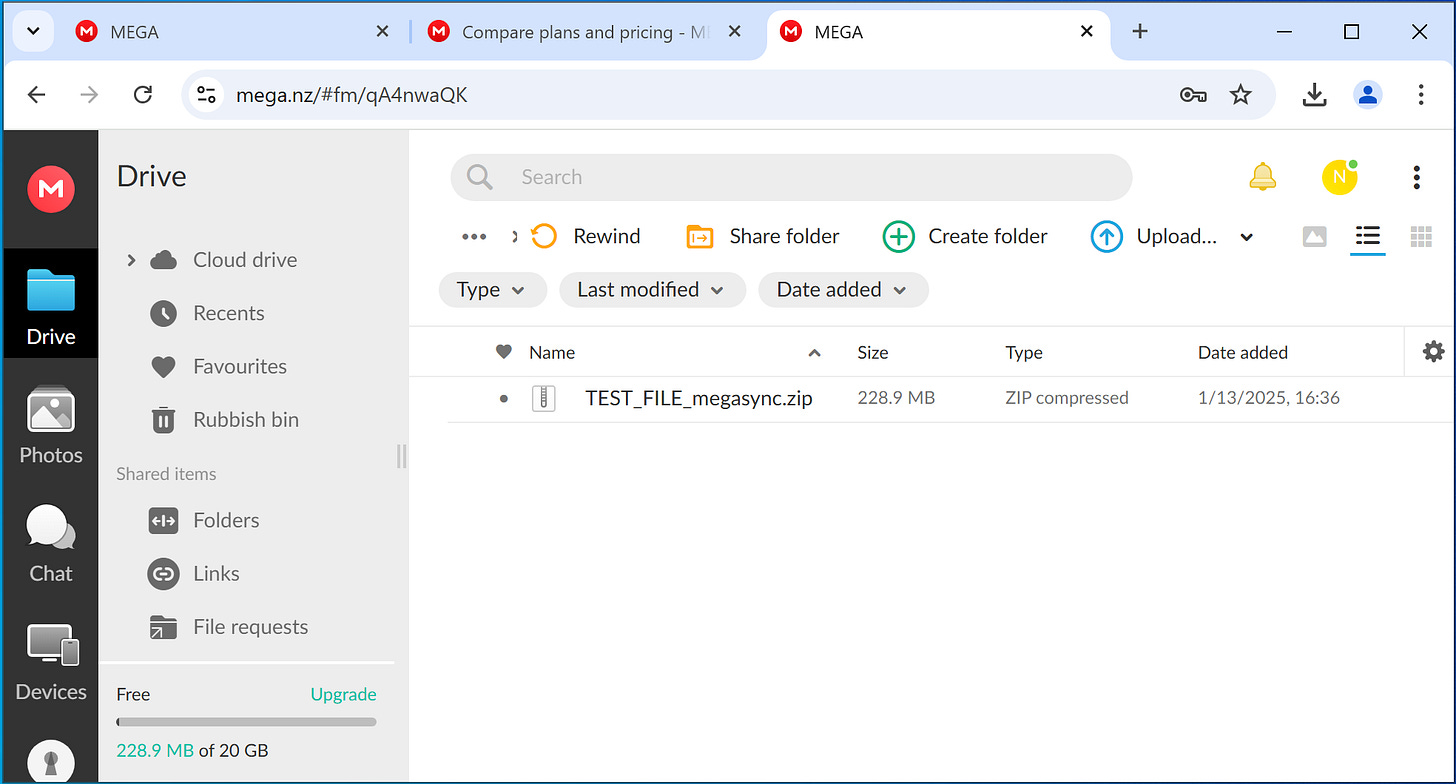Viewport: 1456px width, 784px height.
Task: Open the Chat section
Action: point(51,545)
